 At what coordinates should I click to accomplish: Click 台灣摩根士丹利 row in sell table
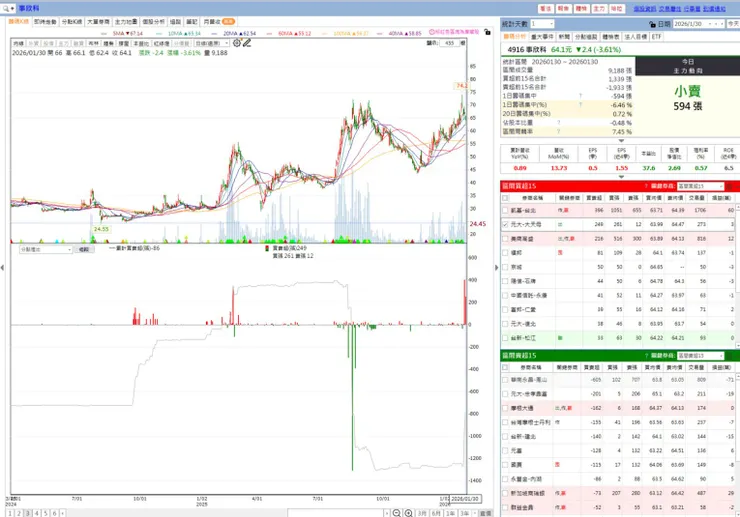click(619, 422)
